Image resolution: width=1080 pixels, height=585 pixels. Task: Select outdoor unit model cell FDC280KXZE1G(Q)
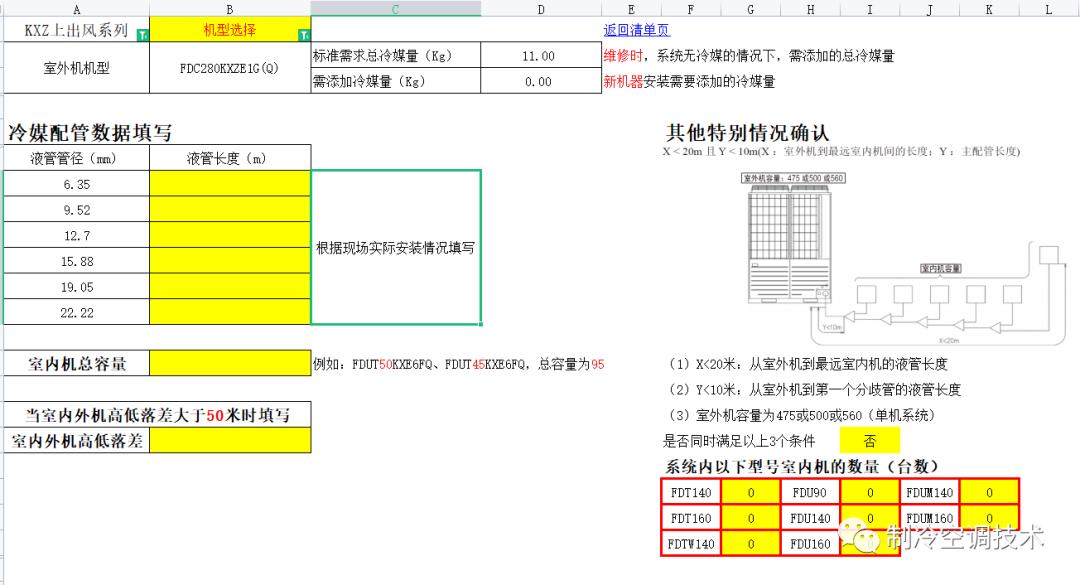pyautogui.click(x=230, y=68)
